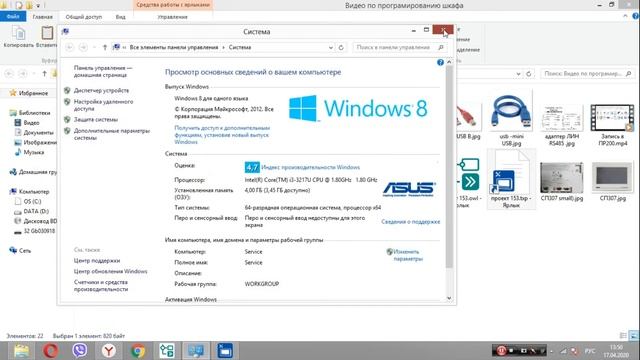The height and width of the screenshot is (360, 640).
Task: Click РУС language indicator in tray
Action: tap(590, 351)
